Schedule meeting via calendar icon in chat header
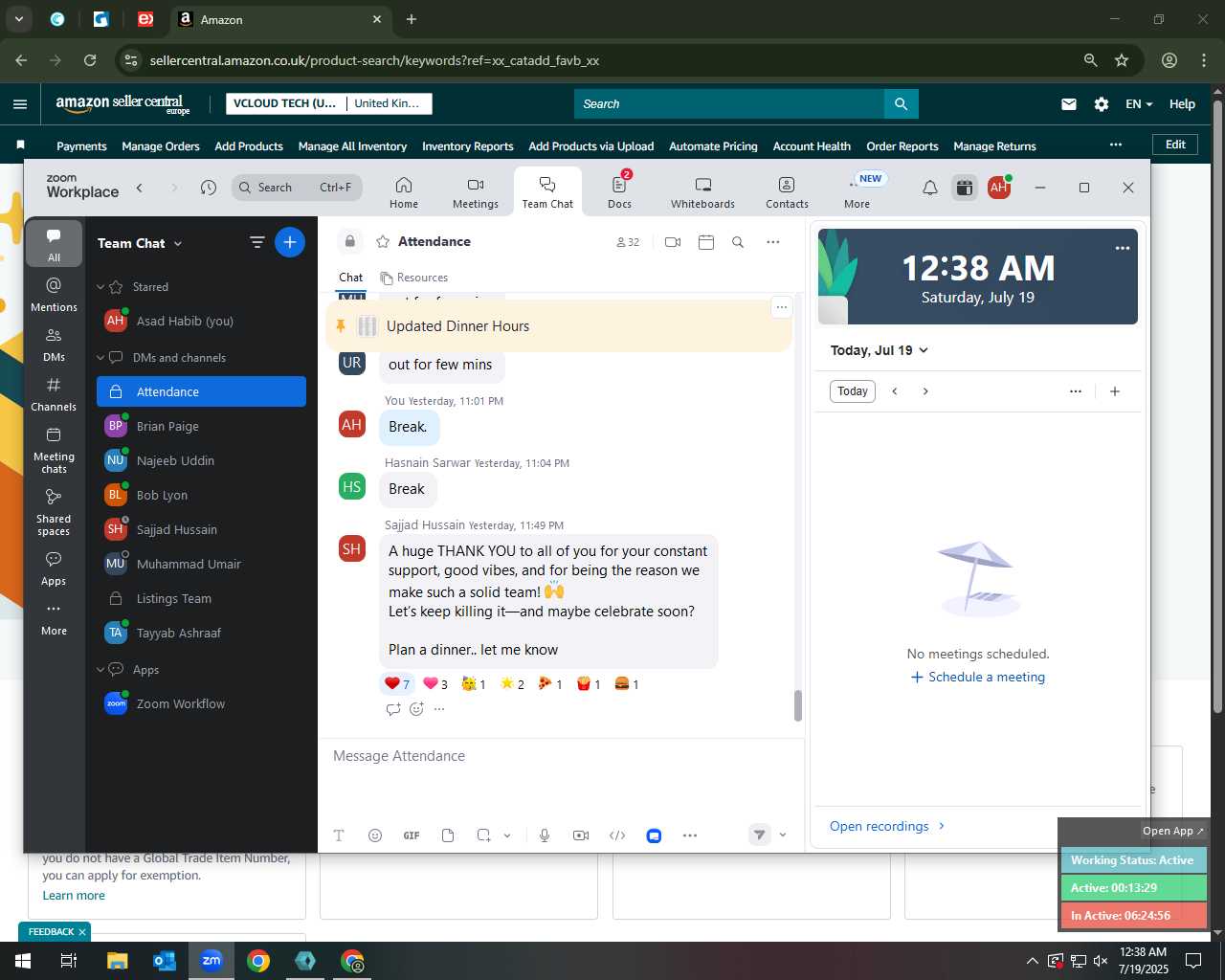Viewport: 1225px width, 980px height. pos(706,242)
